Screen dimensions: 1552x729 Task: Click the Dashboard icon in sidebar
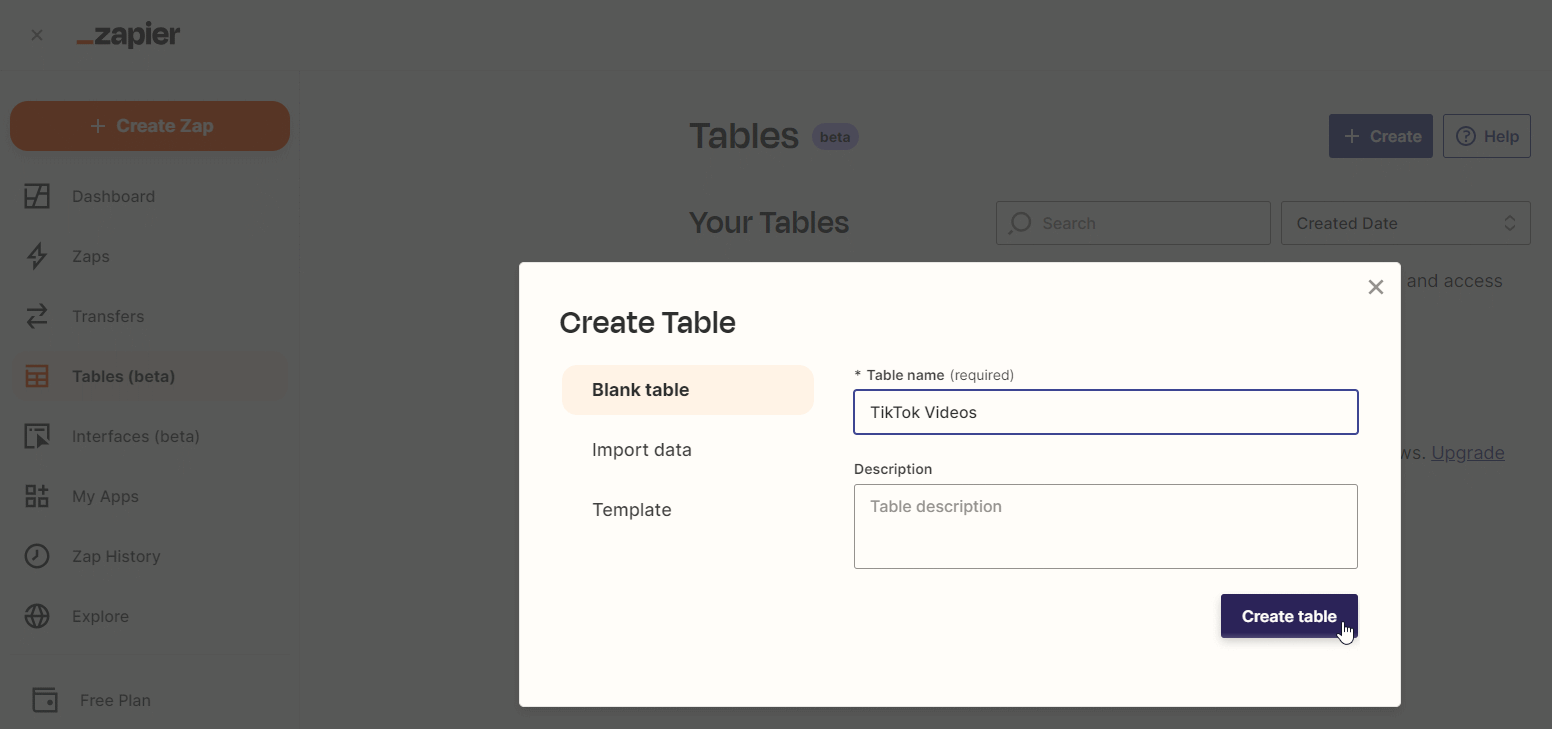click(37, 196)
